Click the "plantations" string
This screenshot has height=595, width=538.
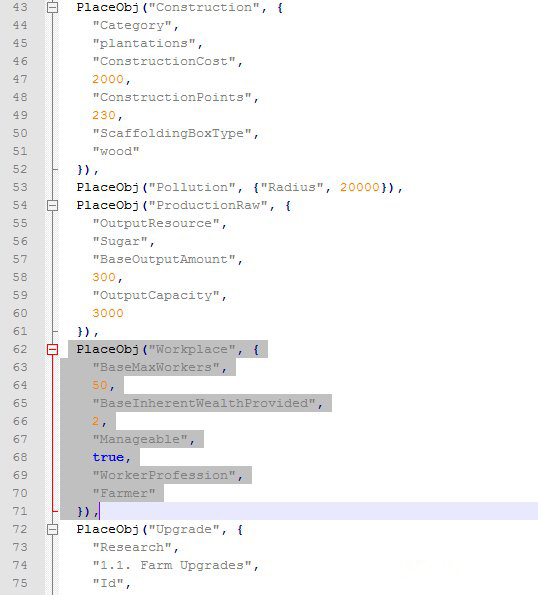[x=144, y=43]
